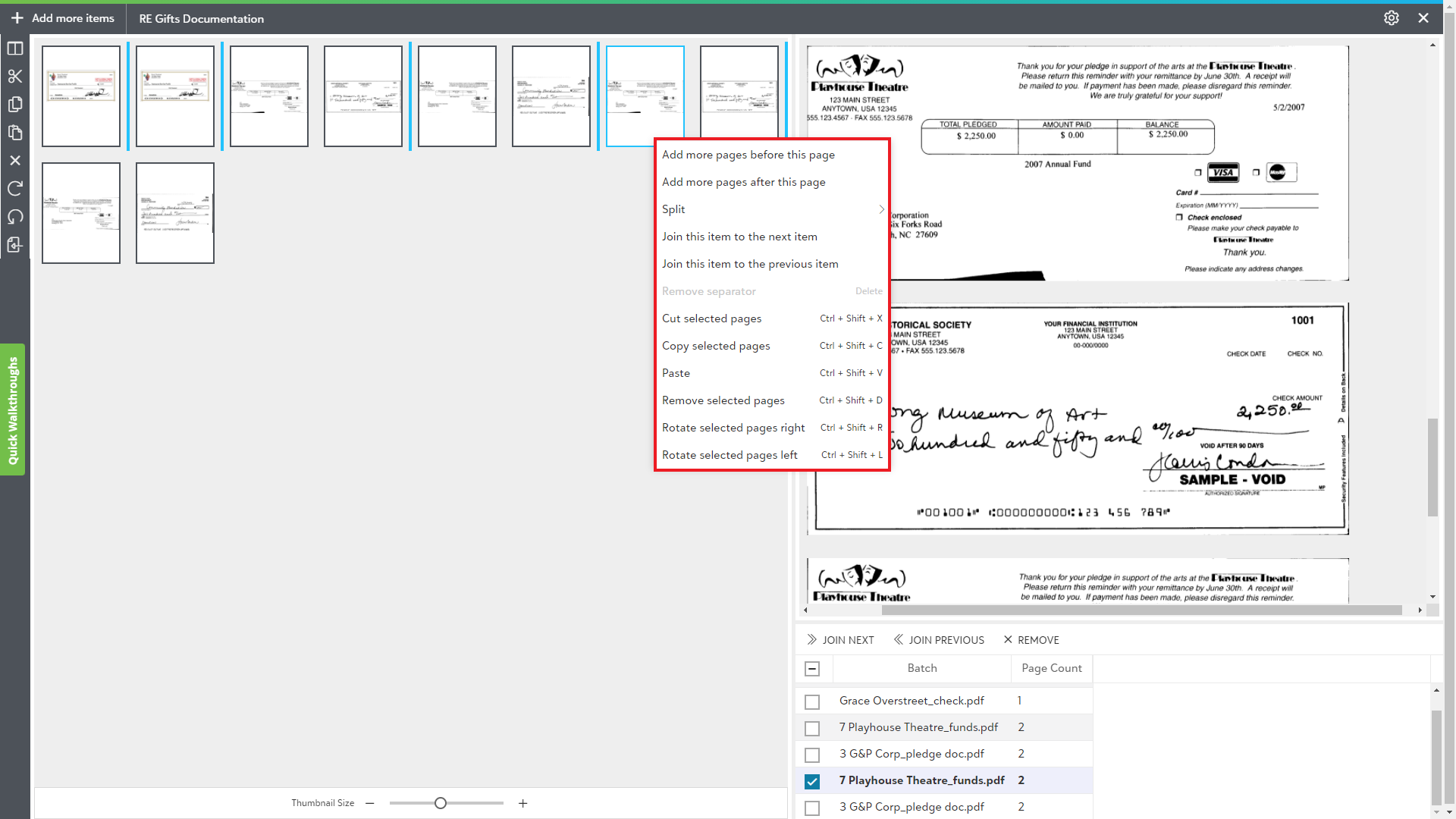Screen dimensions: 1456x819
Task: Click the paste pages icon in sidebar
Action: pyautogui.click(x=15, y=133)
